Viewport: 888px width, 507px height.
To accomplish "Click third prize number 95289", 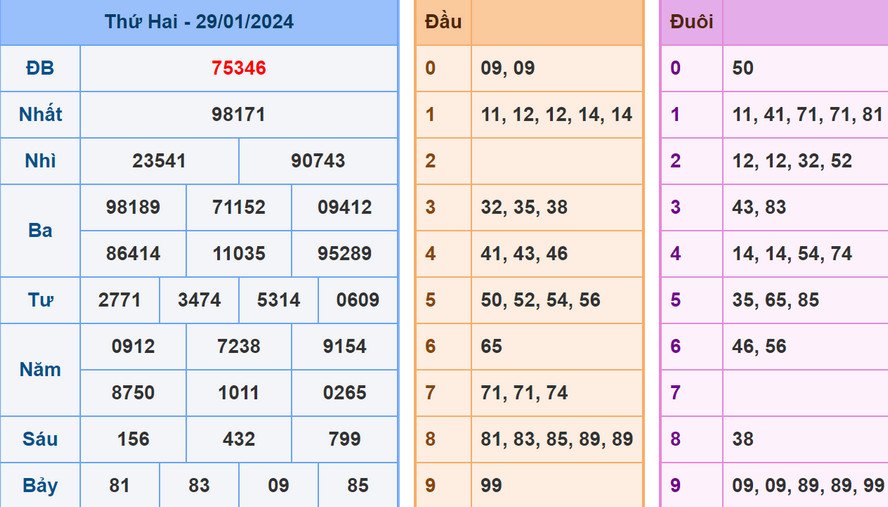I will pyautogui.click(x=344, y=253).
